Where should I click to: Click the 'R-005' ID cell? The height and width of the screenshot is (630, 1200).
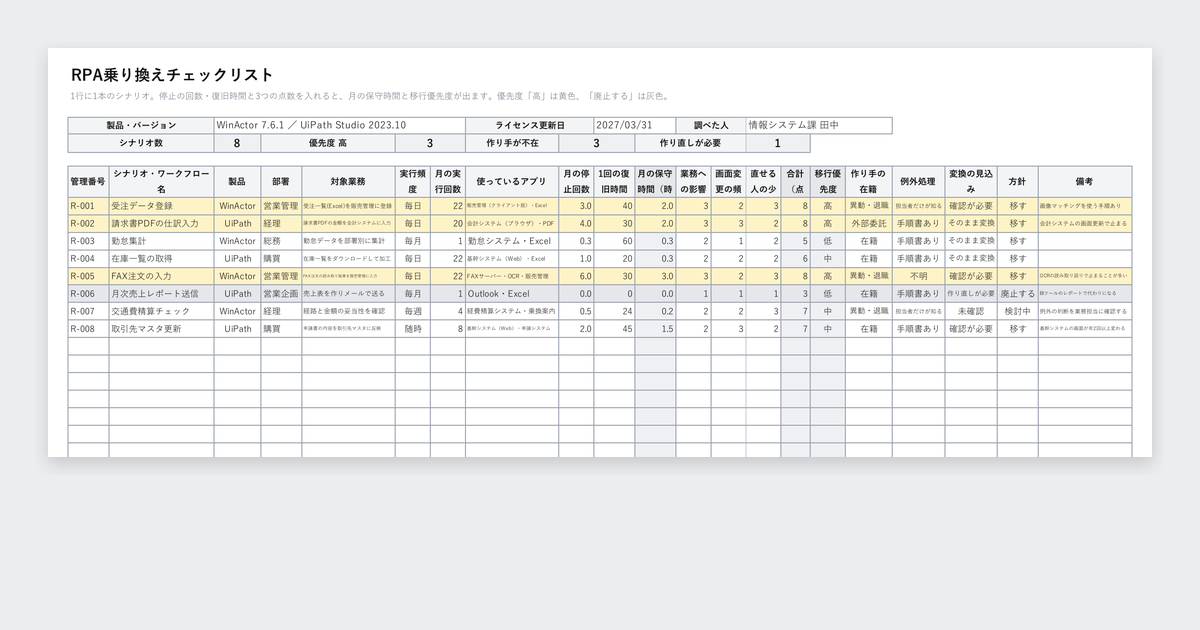point(88,276)
